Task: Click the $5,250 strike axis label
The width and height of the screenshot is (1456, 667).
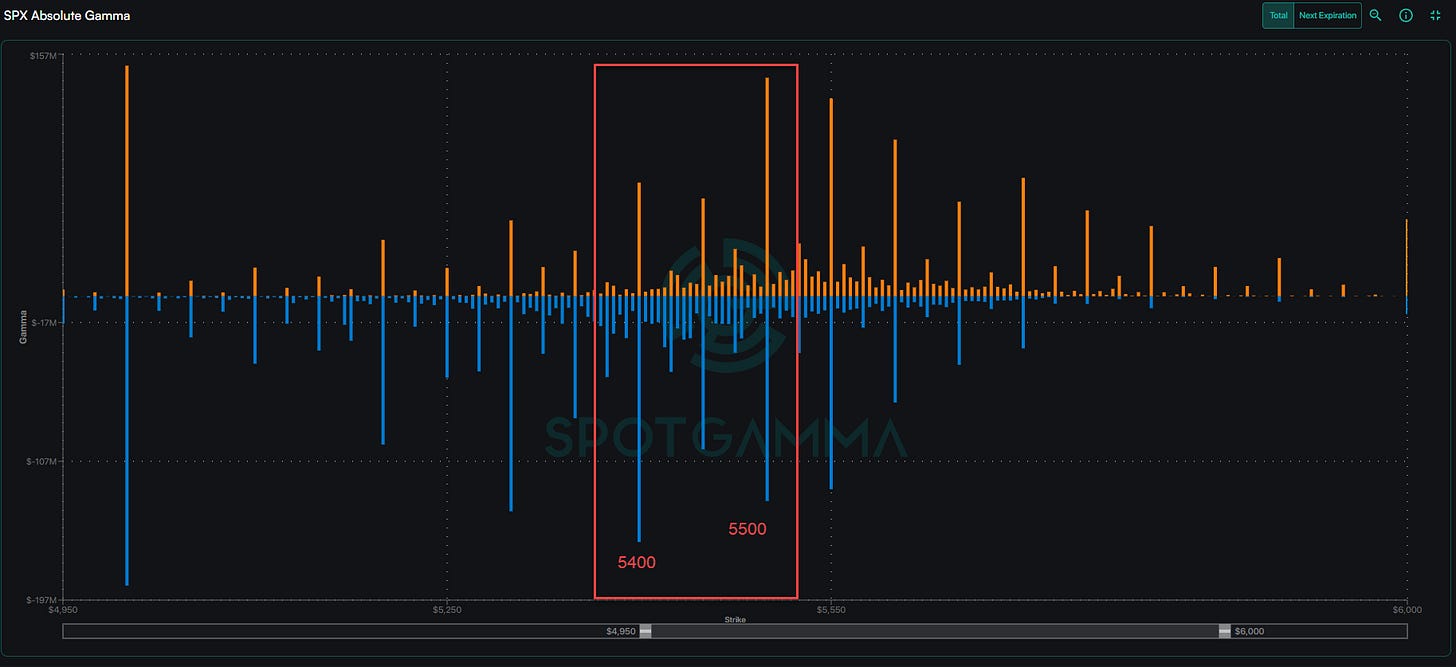Action: [x=447, y=609]
